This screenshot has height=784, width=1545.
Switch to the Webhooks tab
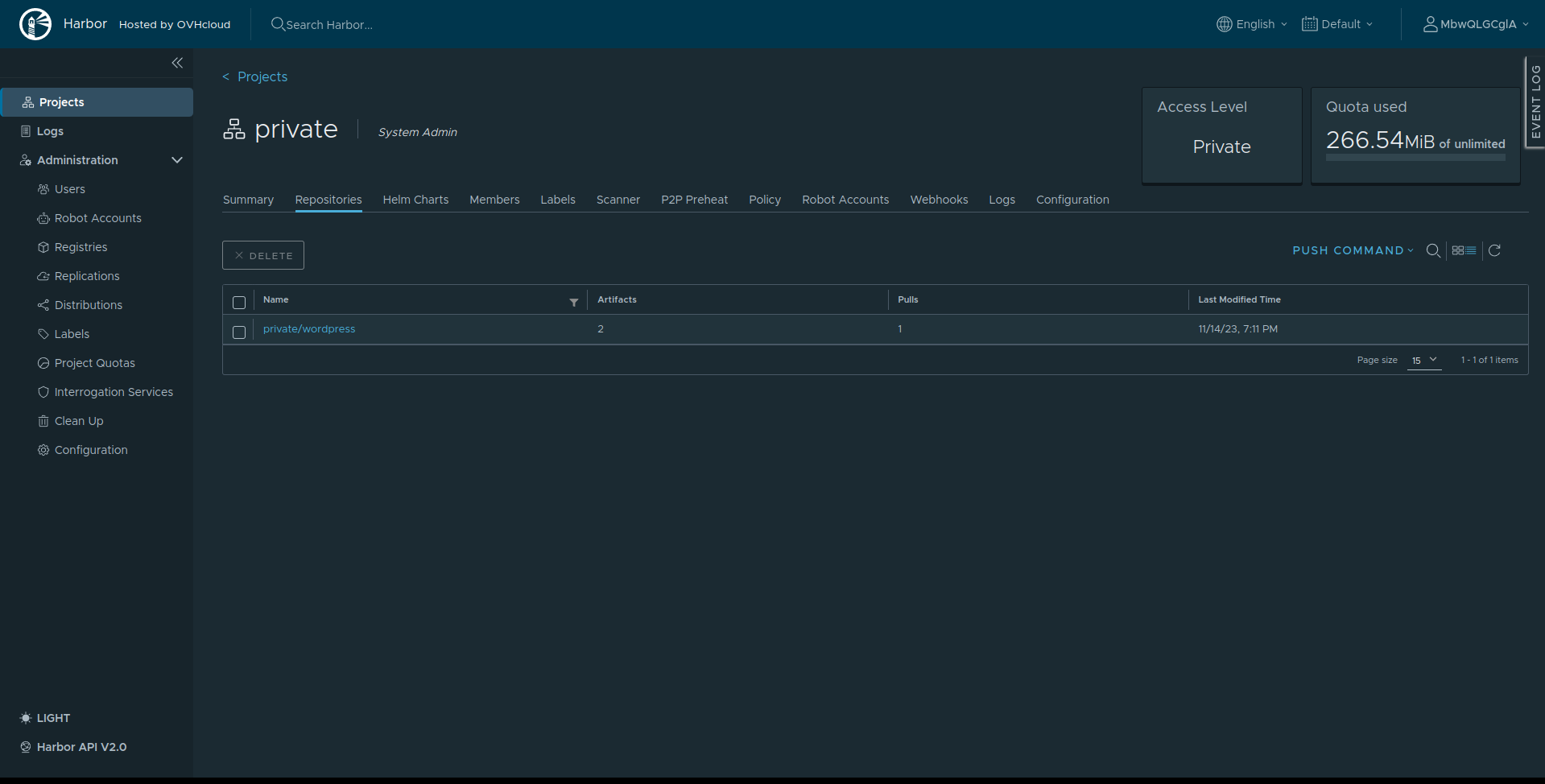pyautogui.click(x=939, y=199)
